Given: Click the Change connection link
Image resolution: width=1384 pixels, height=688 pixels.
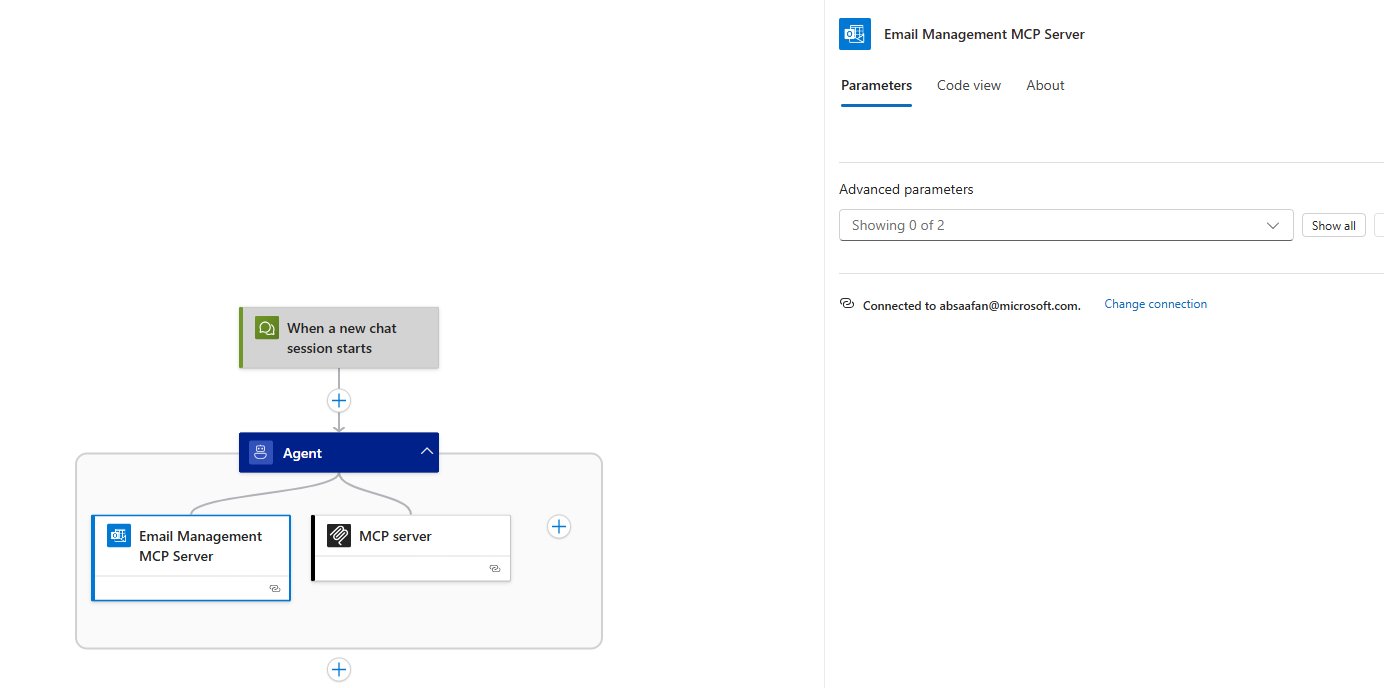Looking at the screenshot, I should 1155,303.
